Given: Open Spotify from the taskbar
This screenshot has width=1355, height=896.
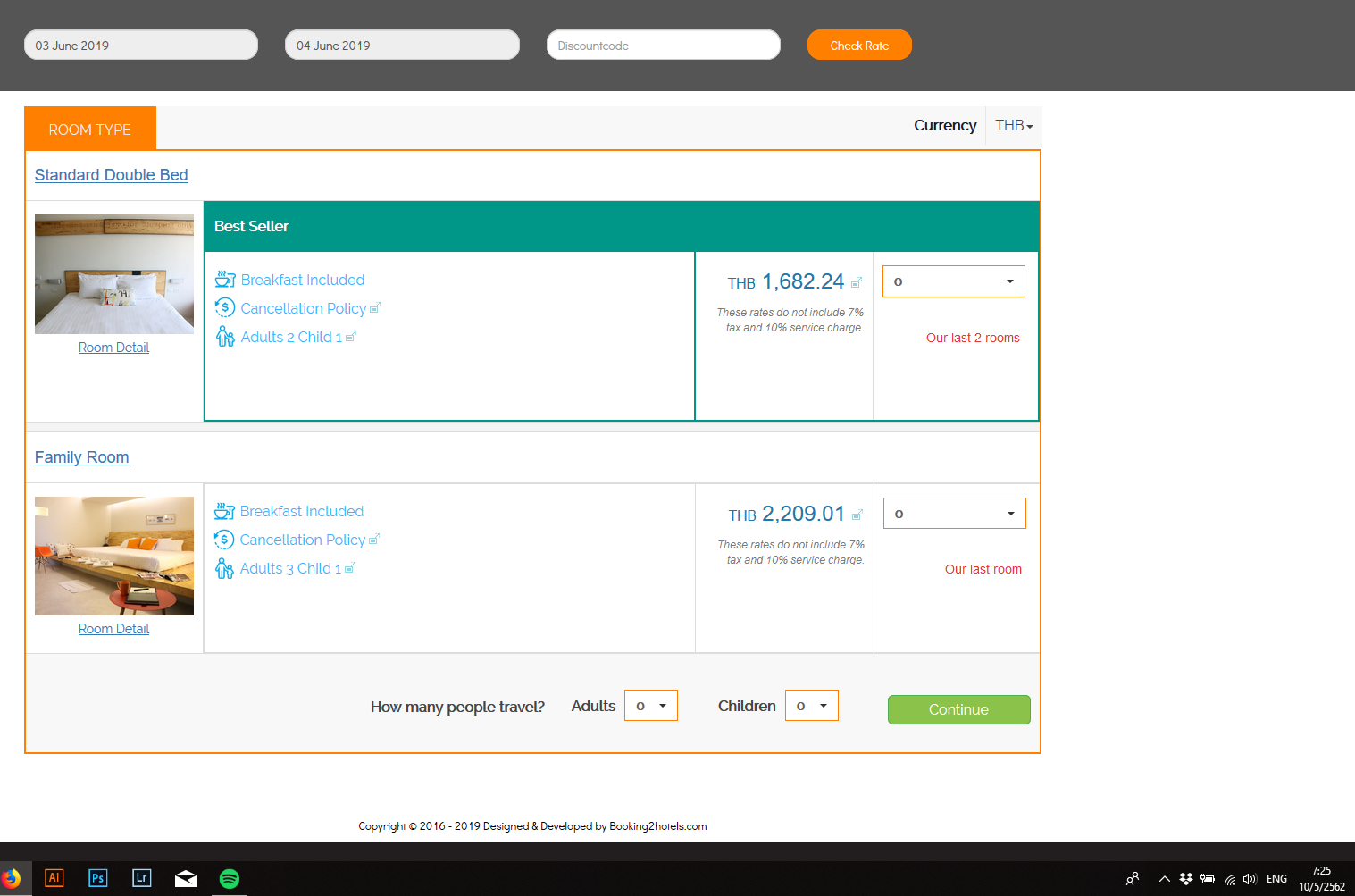Looking at the screenshot, I should coord(230,879).
